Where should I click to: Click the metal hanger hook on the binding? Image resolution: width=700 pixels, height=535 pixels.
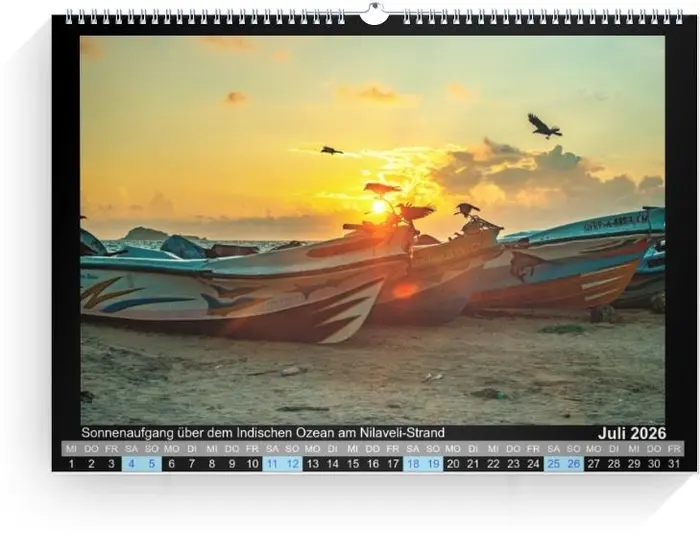tap(374, 14)
